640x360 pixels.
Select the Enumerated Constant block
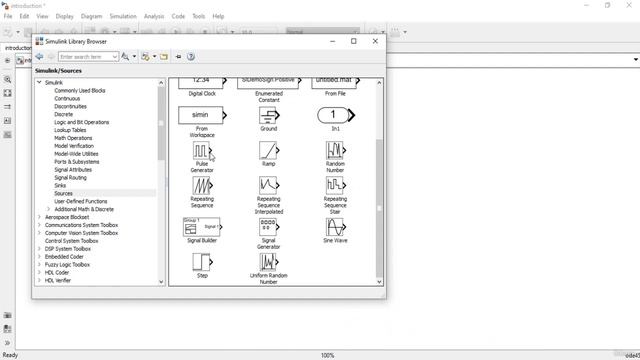point(269,83)
